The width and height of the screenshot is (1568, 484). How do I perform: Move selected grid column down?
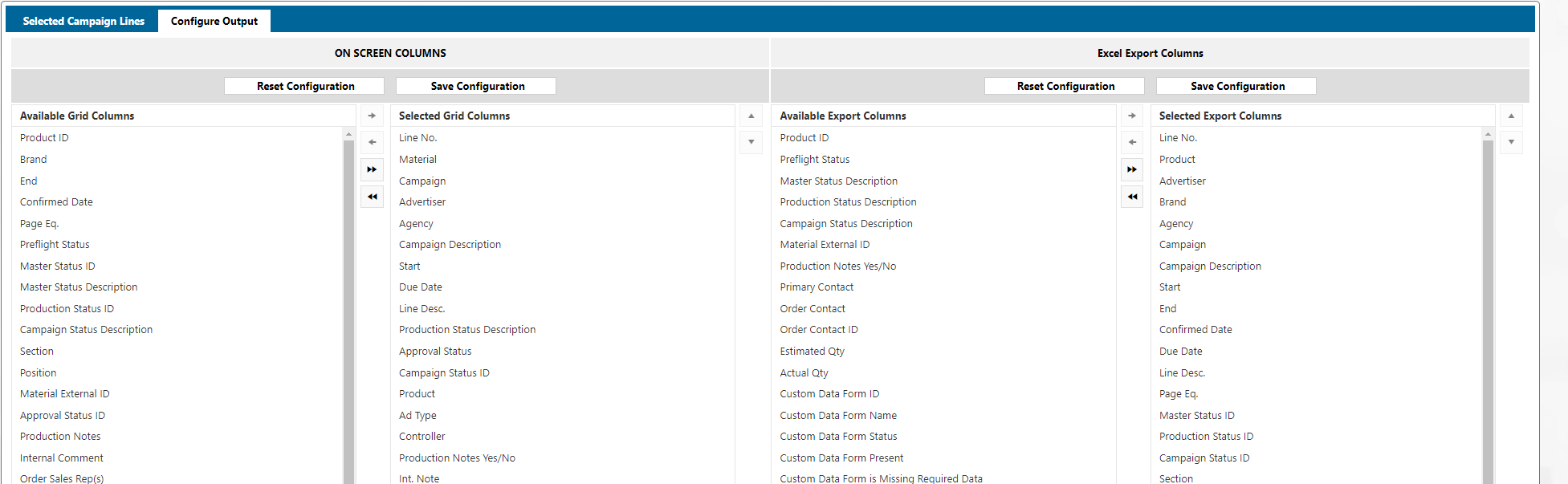click(x=751, y=142)
